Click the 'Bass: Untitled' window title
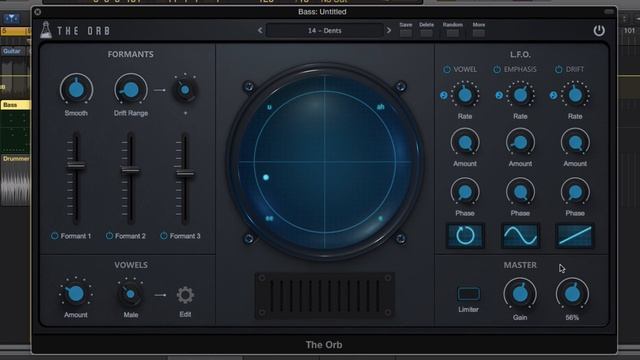Image resolution: width=640 pixels, height=360 pixels. click(322, 12)
